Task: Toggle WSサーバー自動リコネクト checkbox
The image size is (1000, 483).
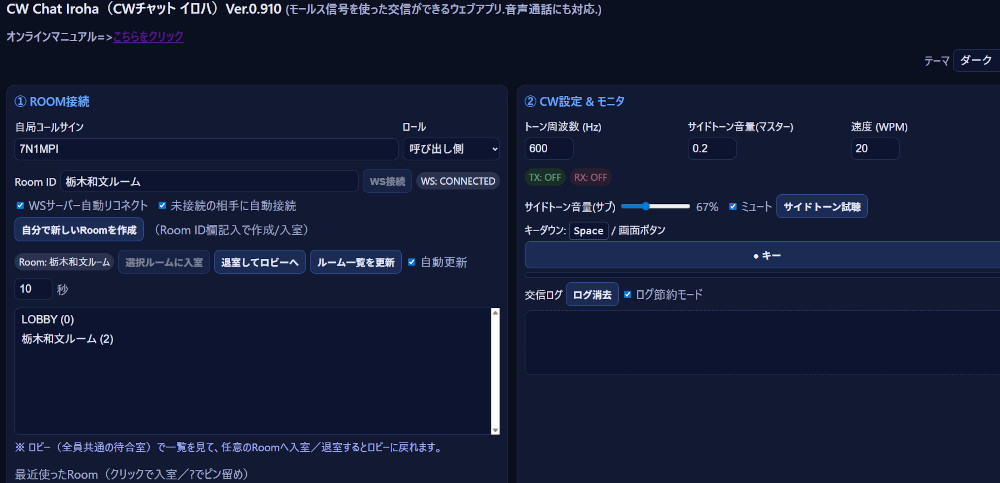Action: point(21,206)
